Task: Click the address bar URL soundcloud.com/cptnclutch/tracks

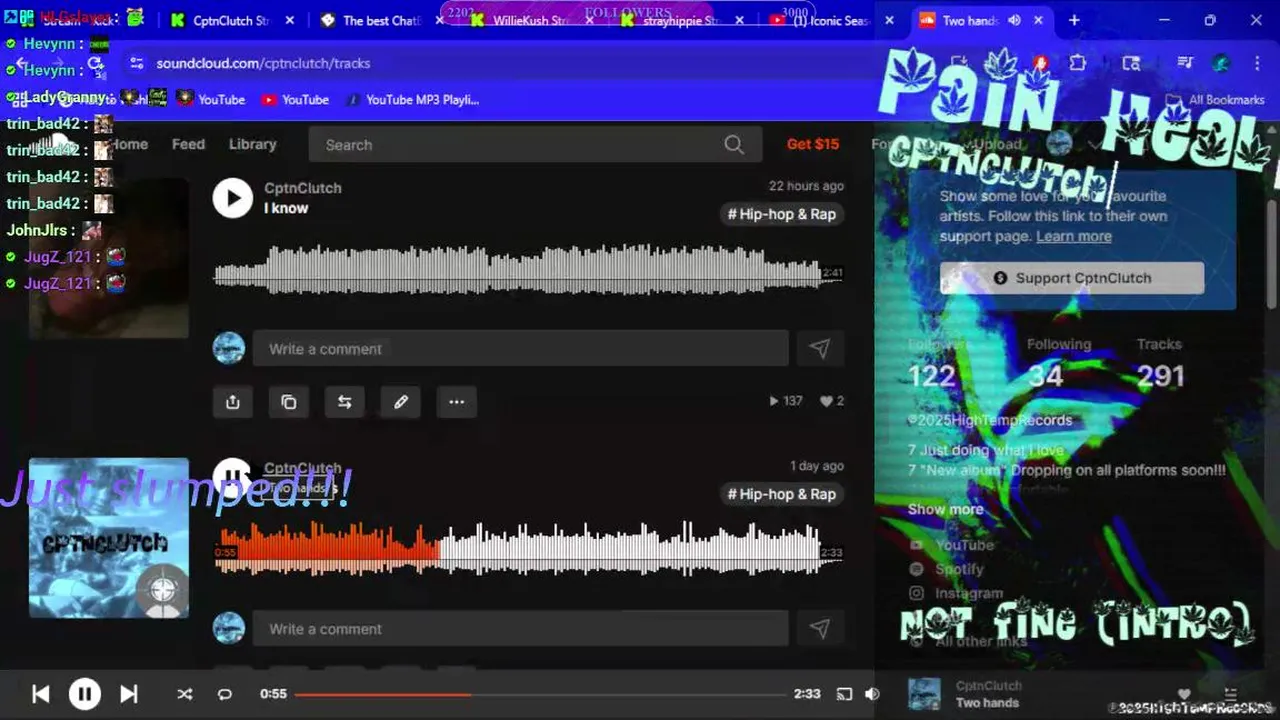Action: [x=263, y=63]
